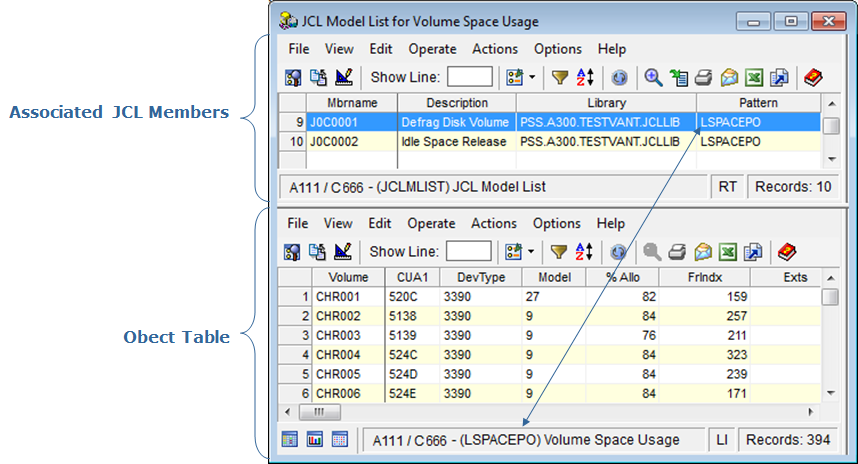Click the upper pane Show Line input field

pyautogui.click(x=469, y=77)
